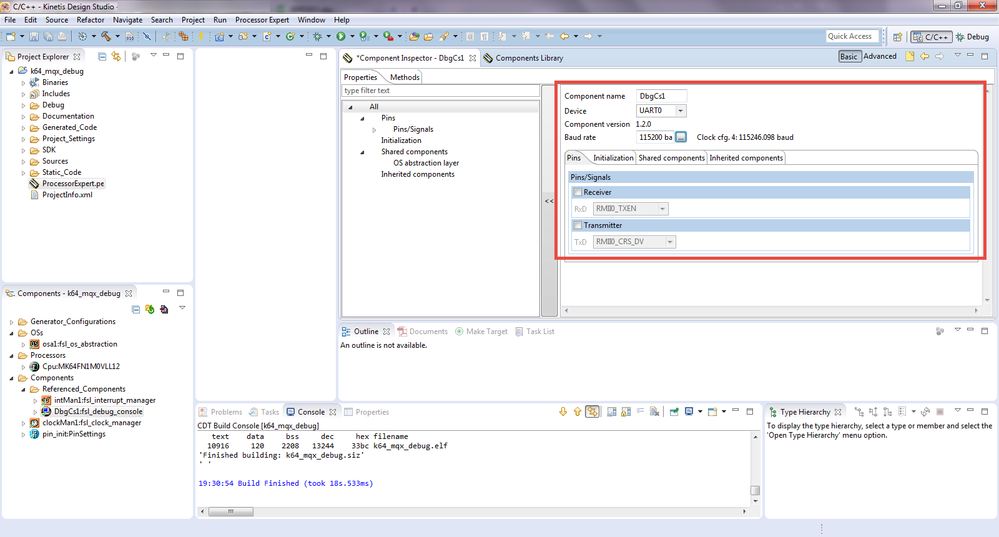Click the Console up arrow icon

click(577, 412)
